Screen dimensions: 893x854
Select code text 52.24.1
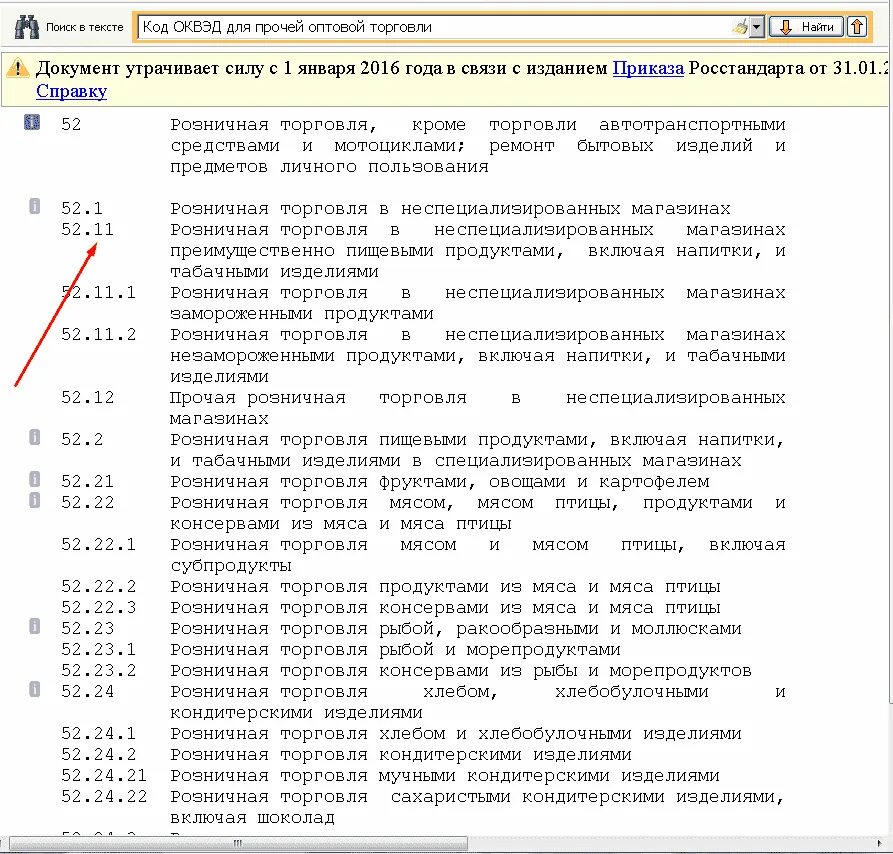(x=99, y=733)
